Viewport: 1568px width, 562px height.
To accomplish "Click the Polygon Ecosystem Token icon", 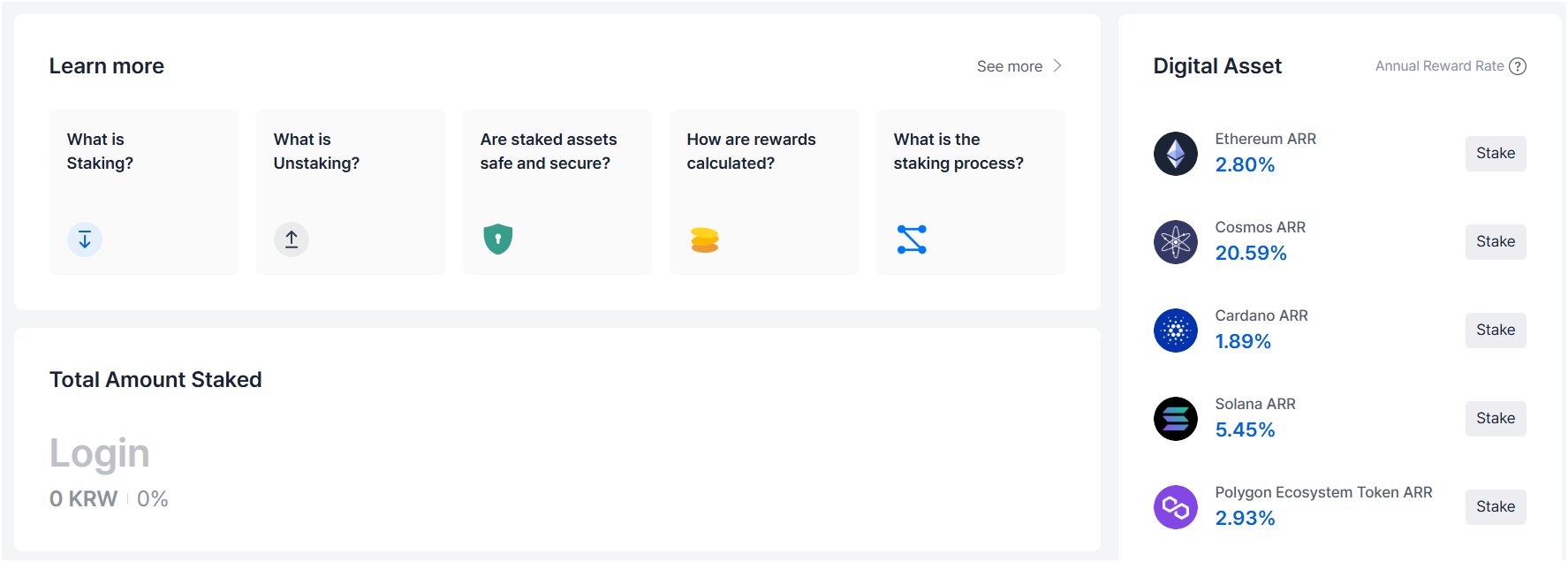I will click(x=1175, y=507).
